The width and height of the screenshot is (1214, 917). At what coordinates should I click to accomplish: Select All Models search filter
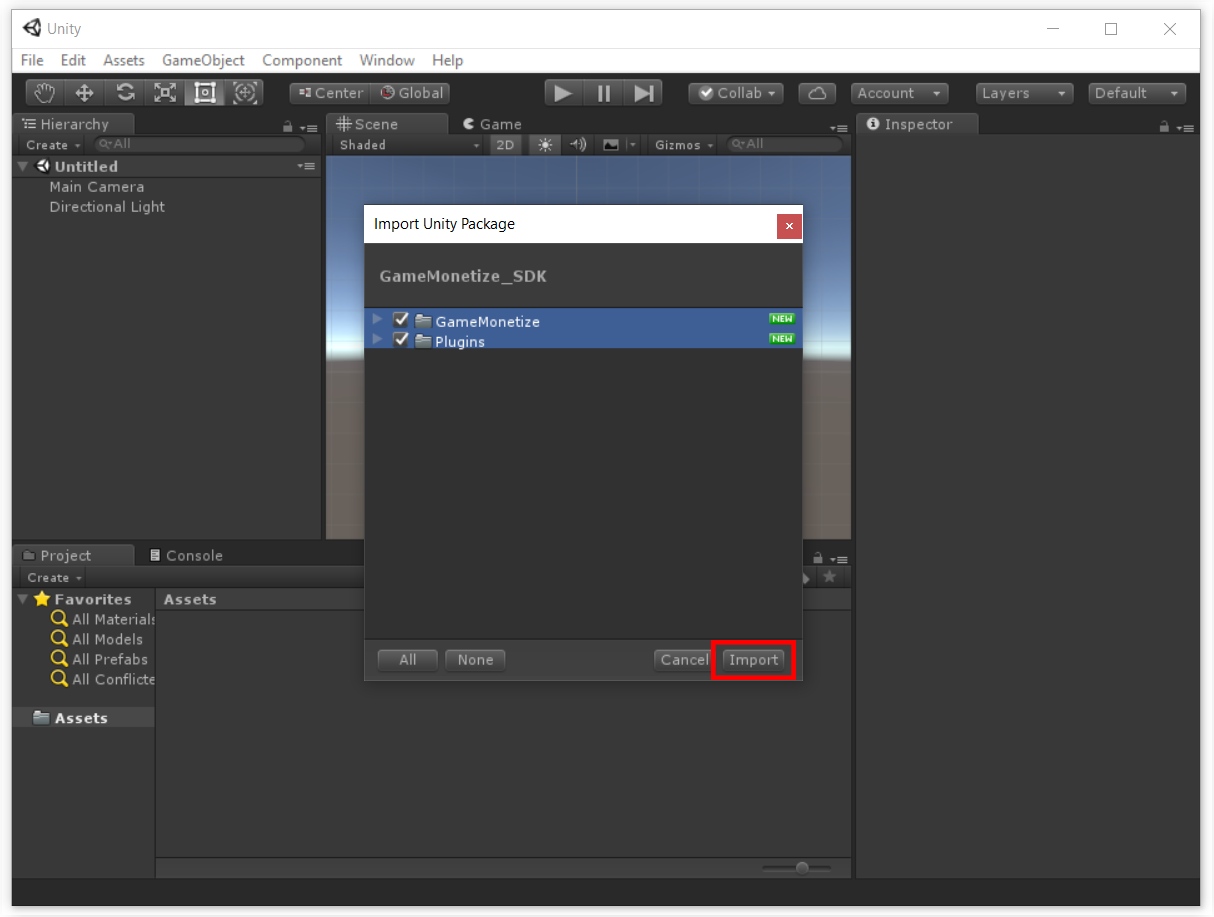(x=97, y=639)
